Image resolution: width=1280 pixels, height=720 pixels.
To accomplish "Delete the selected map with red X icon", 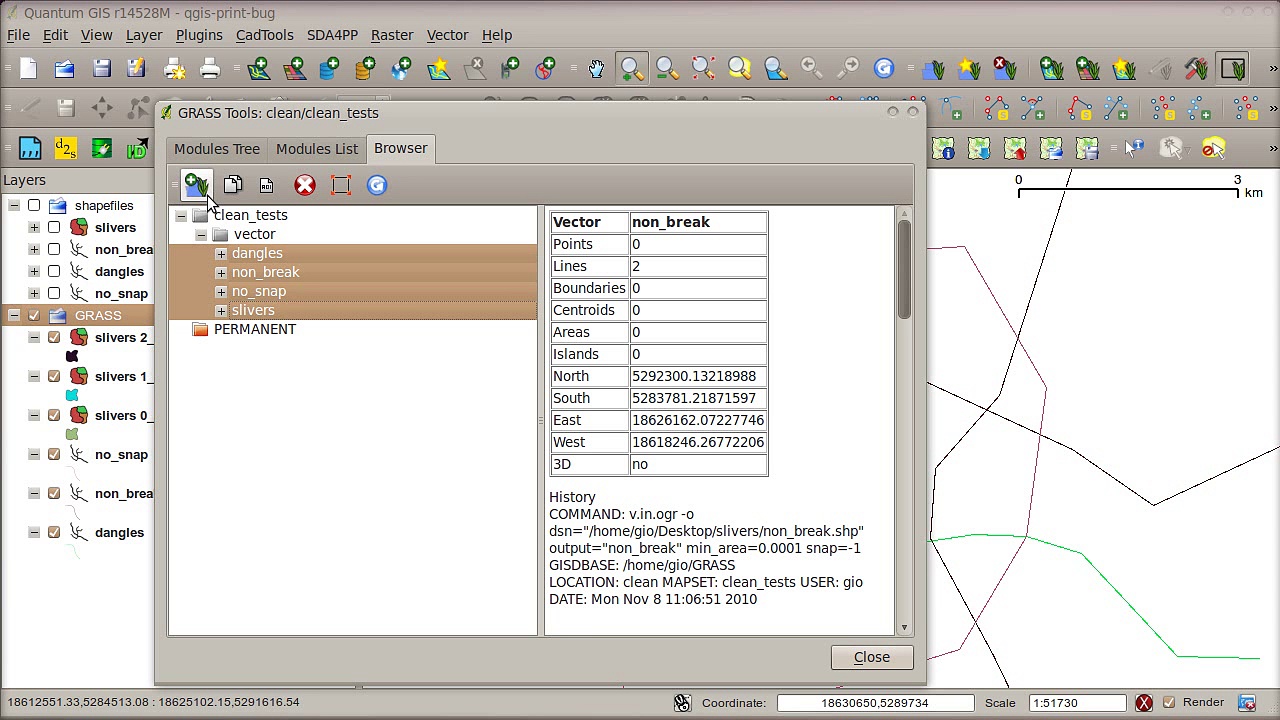I will [x=304, y=185].
